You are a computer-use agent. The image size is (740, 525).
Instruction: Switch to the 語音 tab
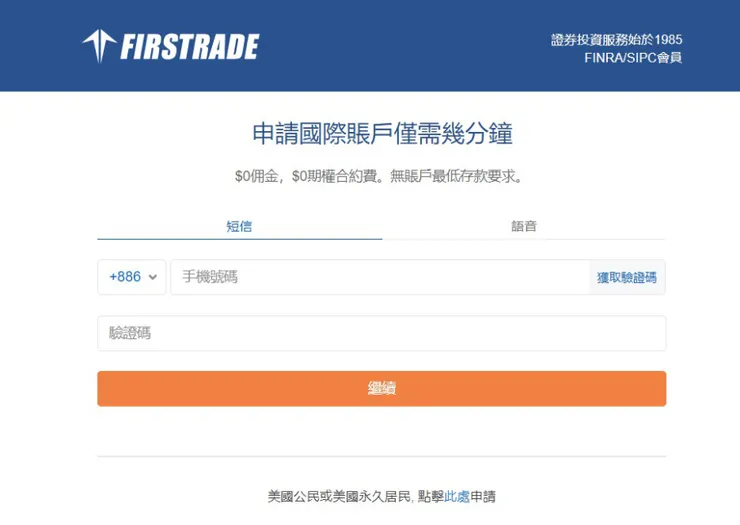(523, 226)
